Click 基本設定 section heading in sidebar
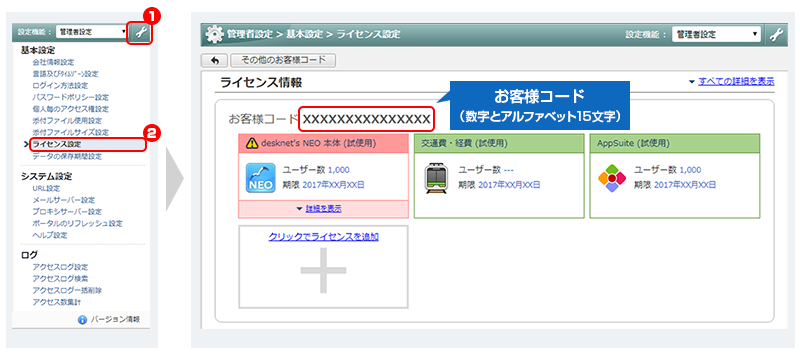 coord(38,50)
